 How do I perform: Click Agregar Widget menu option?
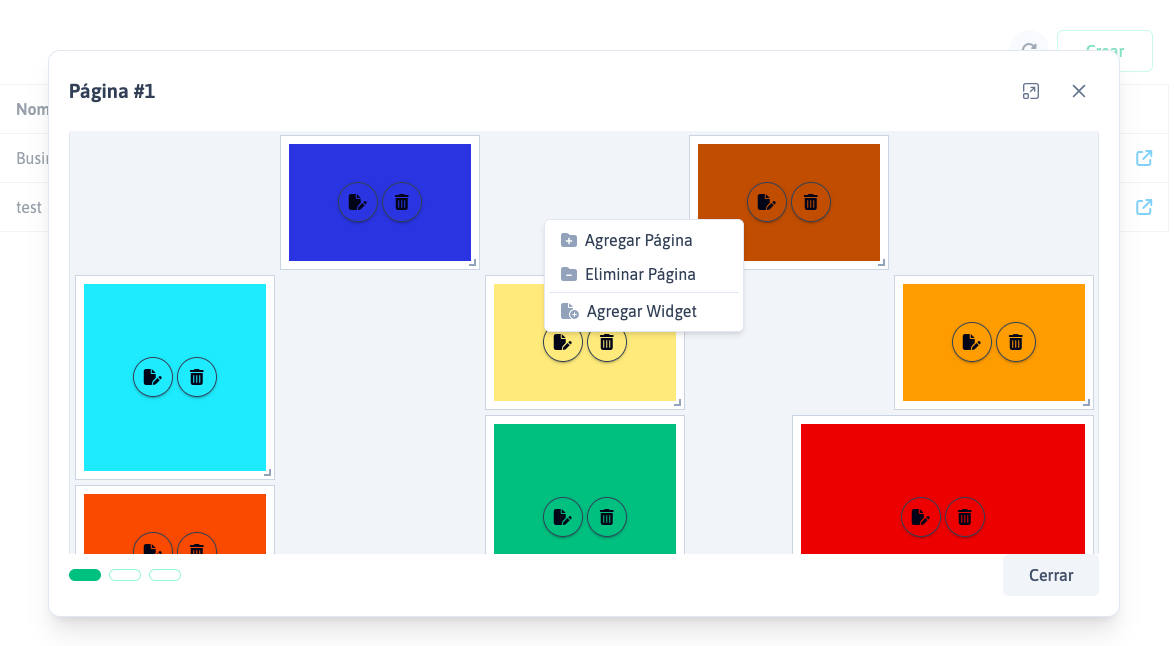click(x=641, y=311)
